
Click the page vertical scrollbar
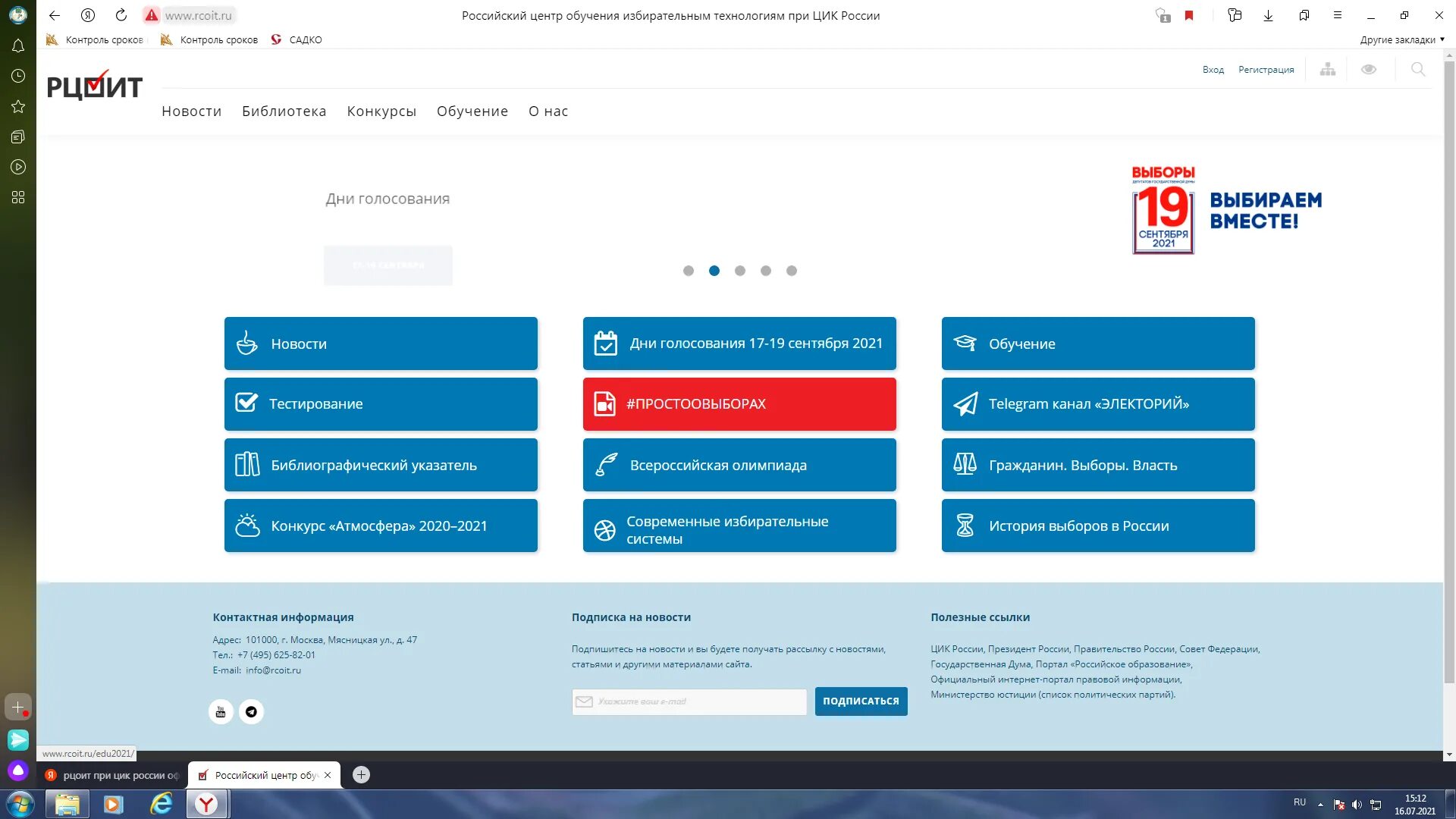coord(1449,372)
